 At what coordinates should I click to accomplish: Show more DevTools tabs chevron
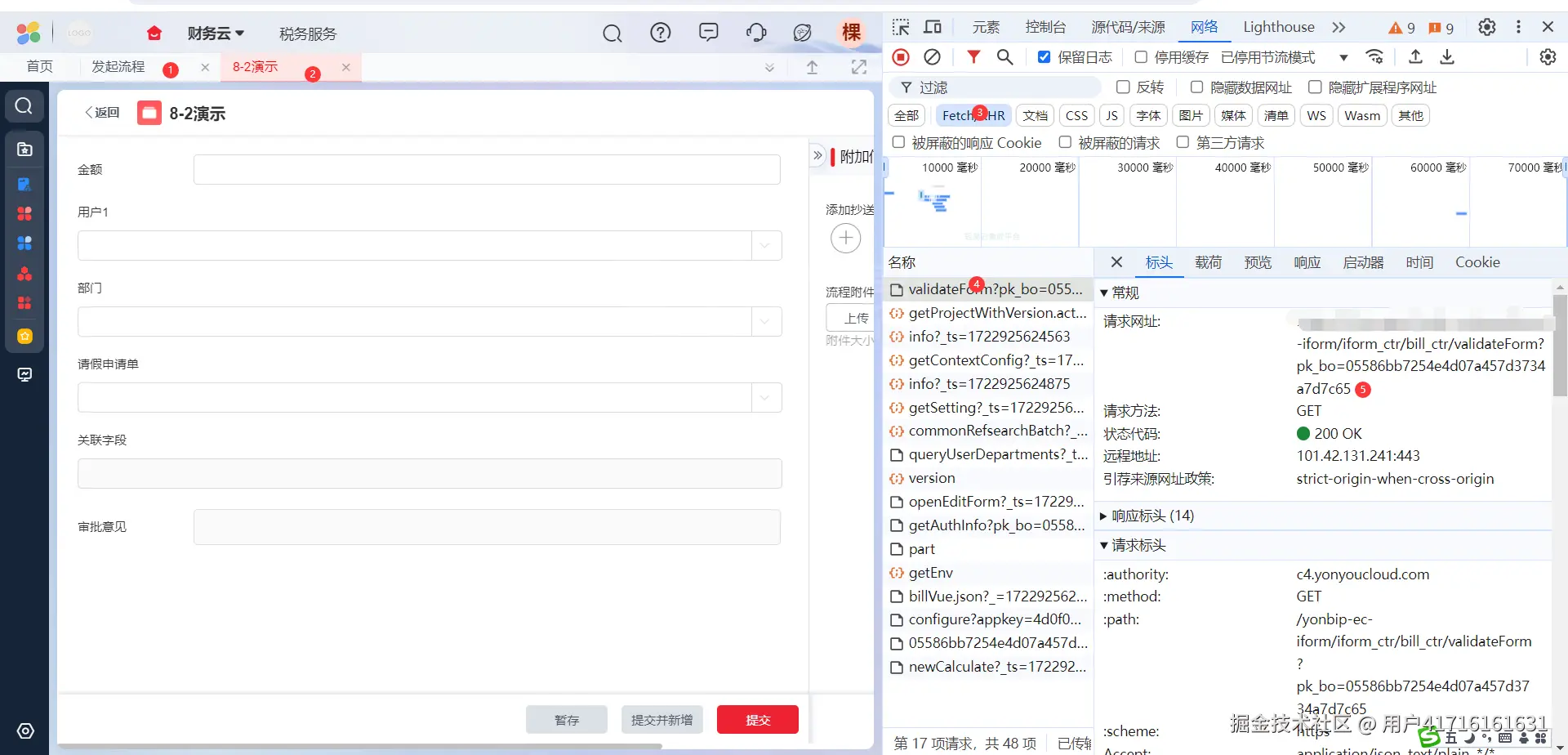pos(1339,27)
